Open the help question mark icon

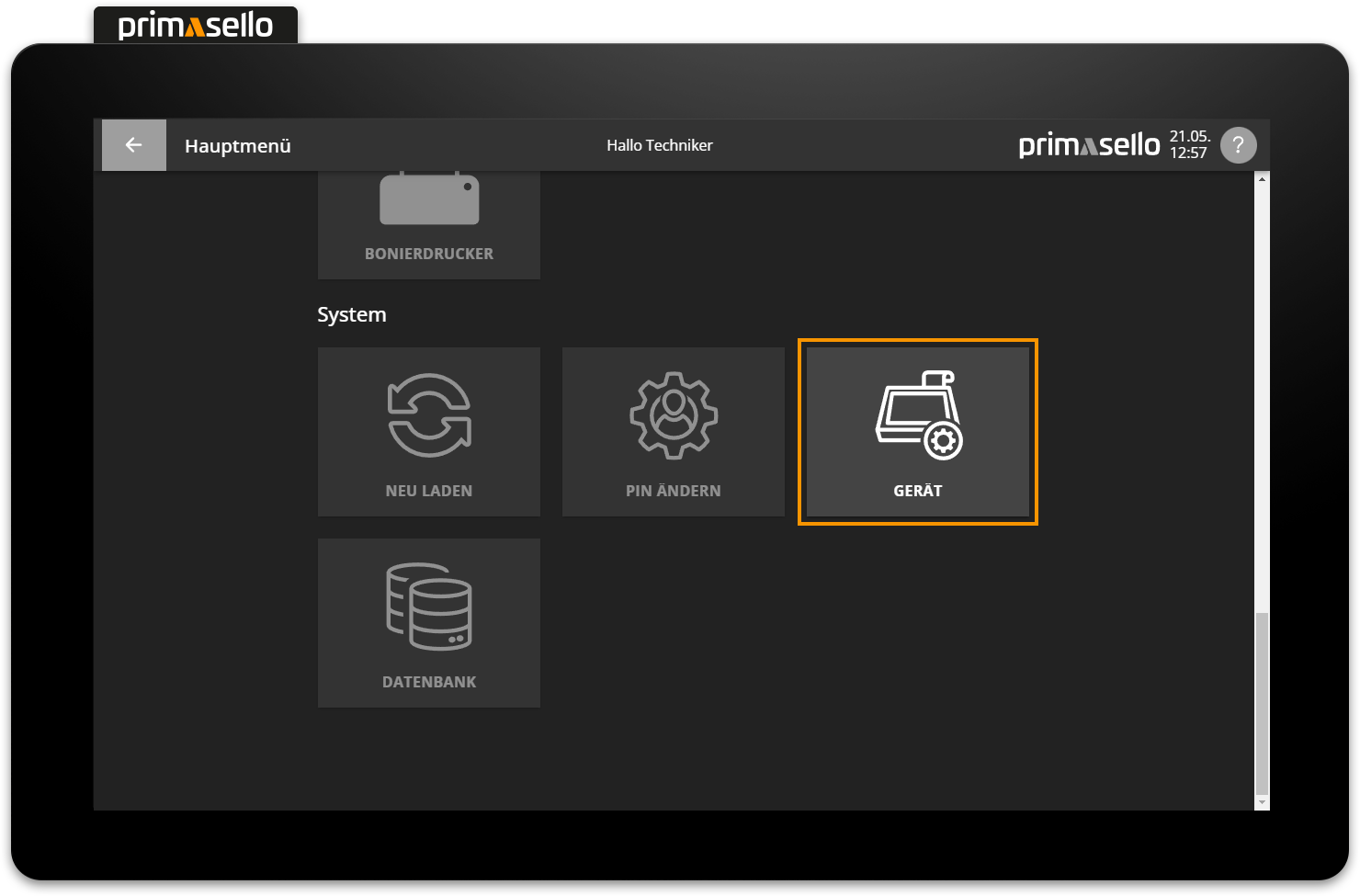click(x=1239, y=144)
